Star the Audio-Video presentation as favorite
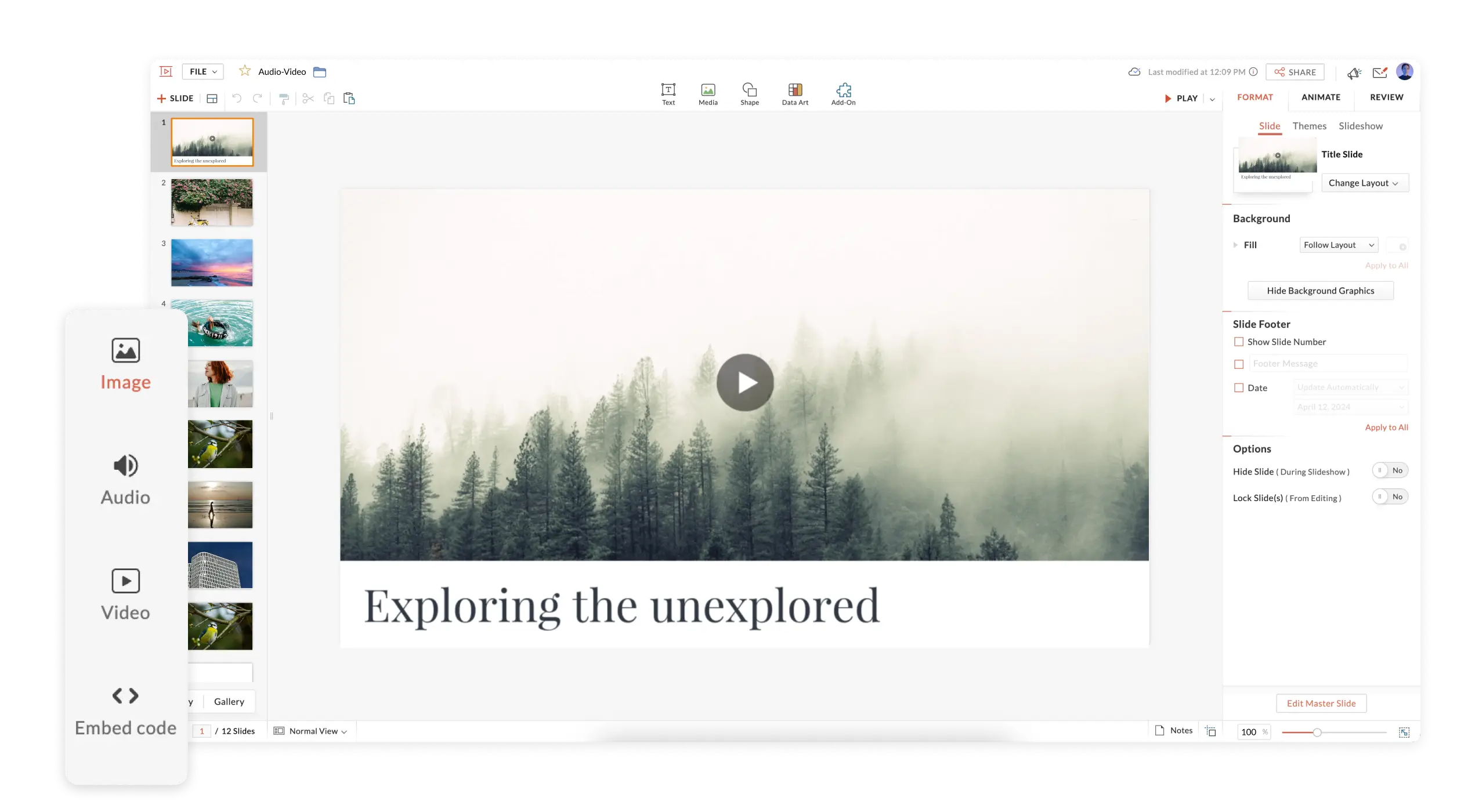The width and height of the screenshot is (1457, 812). pos(245,71)
